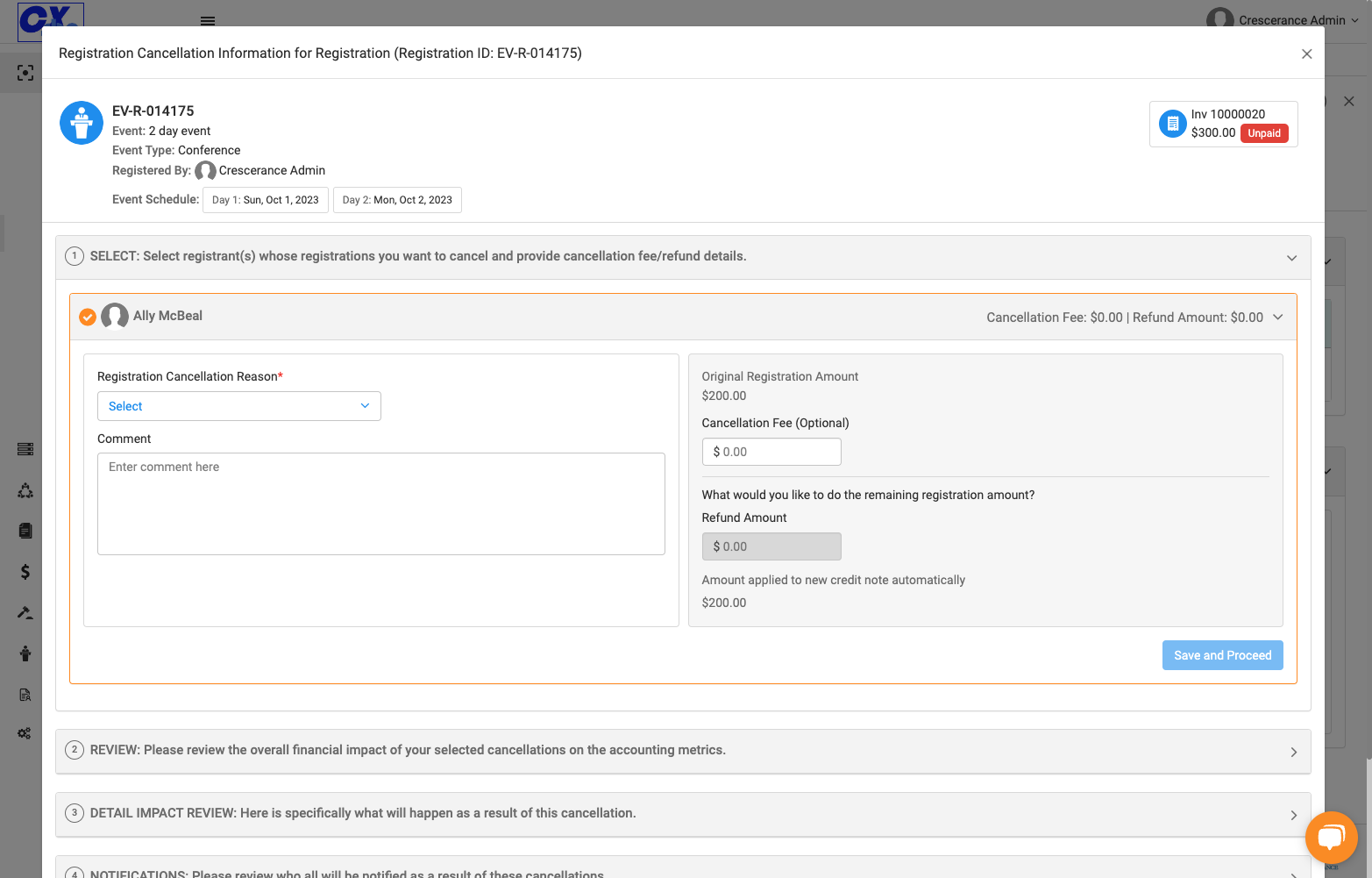
Task: Open the recycle icon in sidebar
Action: tap(25, 490)
